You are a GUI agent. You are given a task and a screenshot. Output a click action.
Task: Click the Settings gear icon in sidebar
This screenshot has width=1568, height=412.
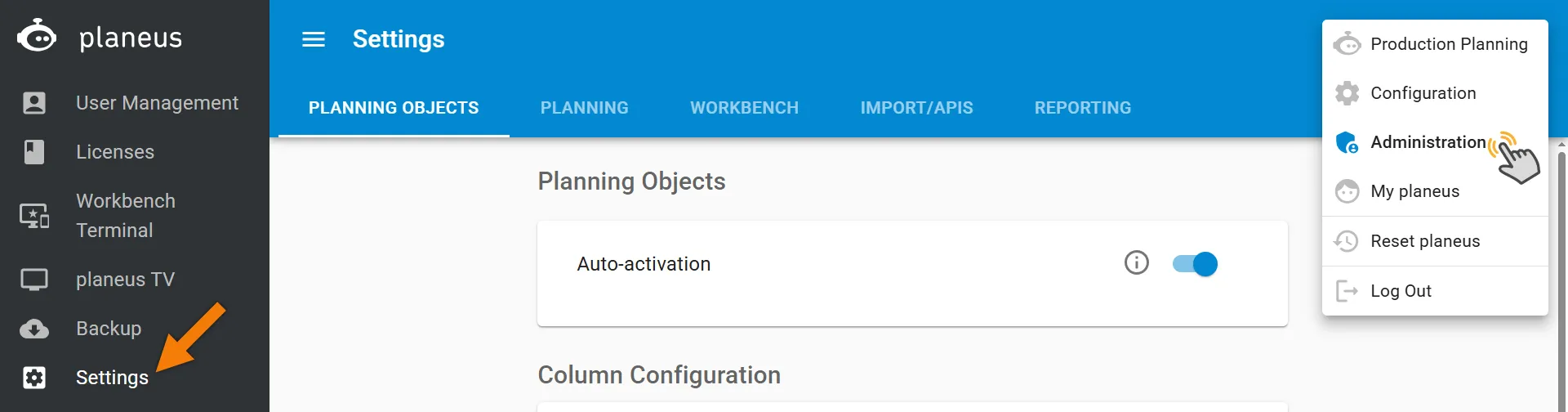(x=34, y=378)
